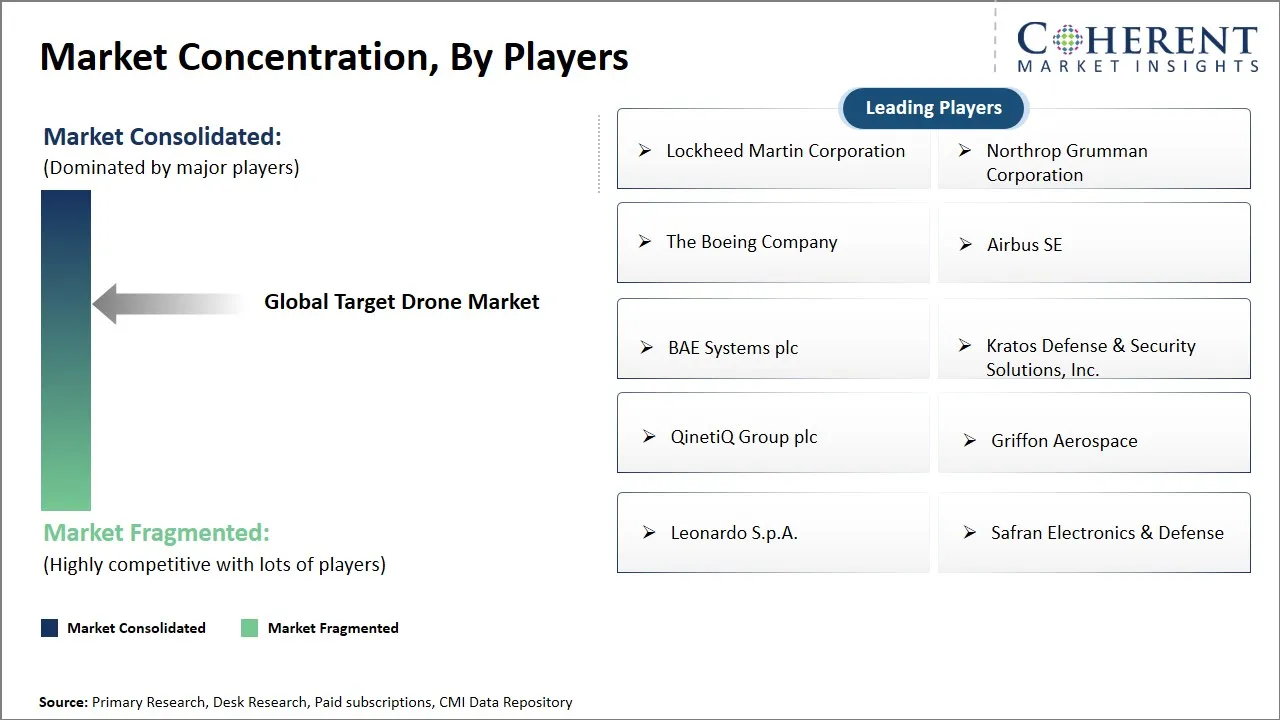The width and height of the screenshot is (1280, 720).
Task: Click the vertical market concentration gradient bar
Action: pyautogui.click(x=66, y=350)
